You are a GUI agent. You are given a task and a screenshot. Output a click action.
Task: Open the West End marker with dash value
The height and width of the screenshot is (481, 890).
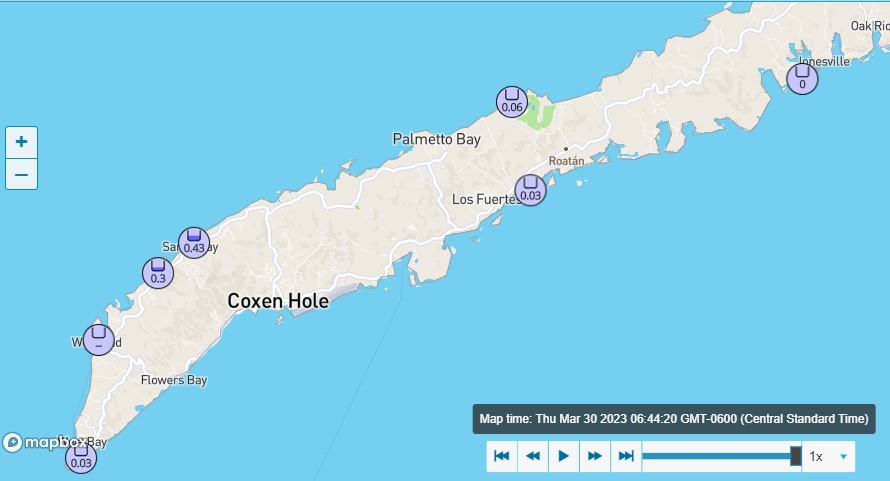pos(98,339)
